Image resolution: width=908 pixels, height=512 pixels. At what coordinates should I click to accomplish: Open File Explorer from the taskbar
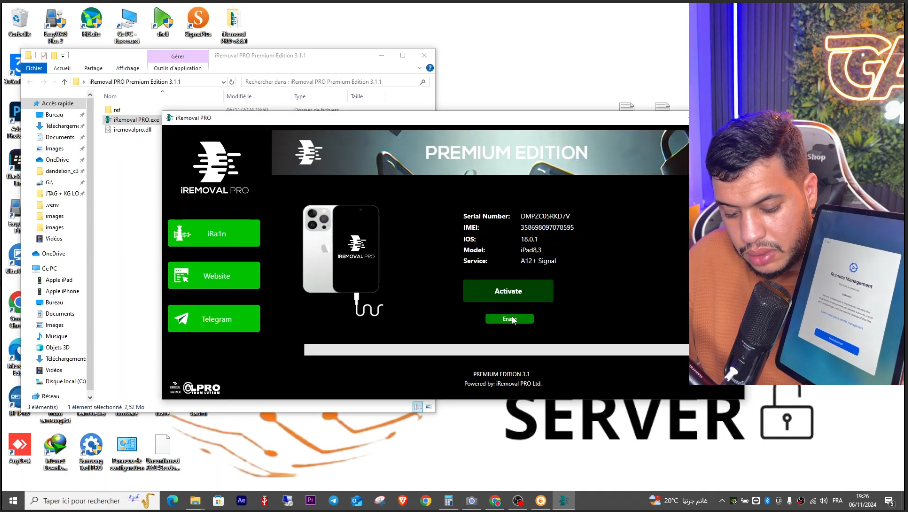[195, 500]
